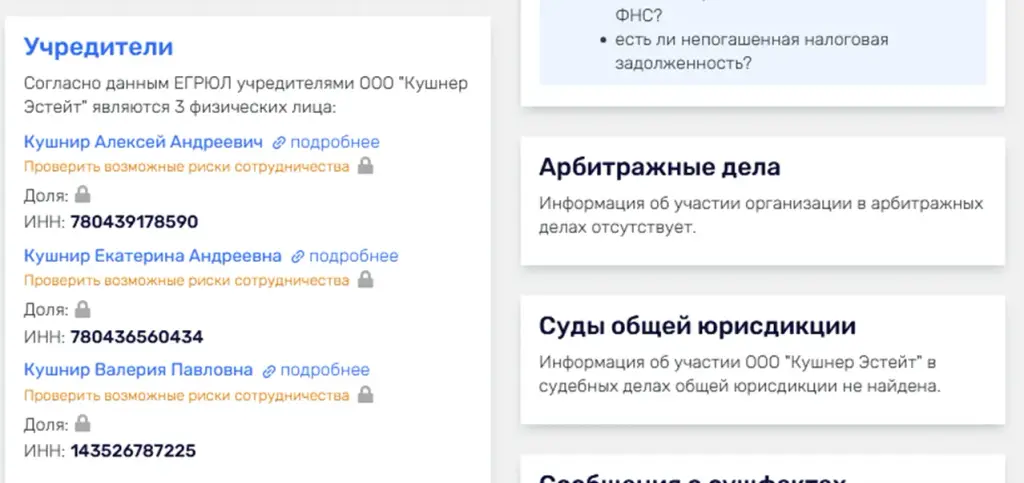Open founder Кушнир Екатерина Андреевна
Screen dimensions: 1024x483
(153, 256)
